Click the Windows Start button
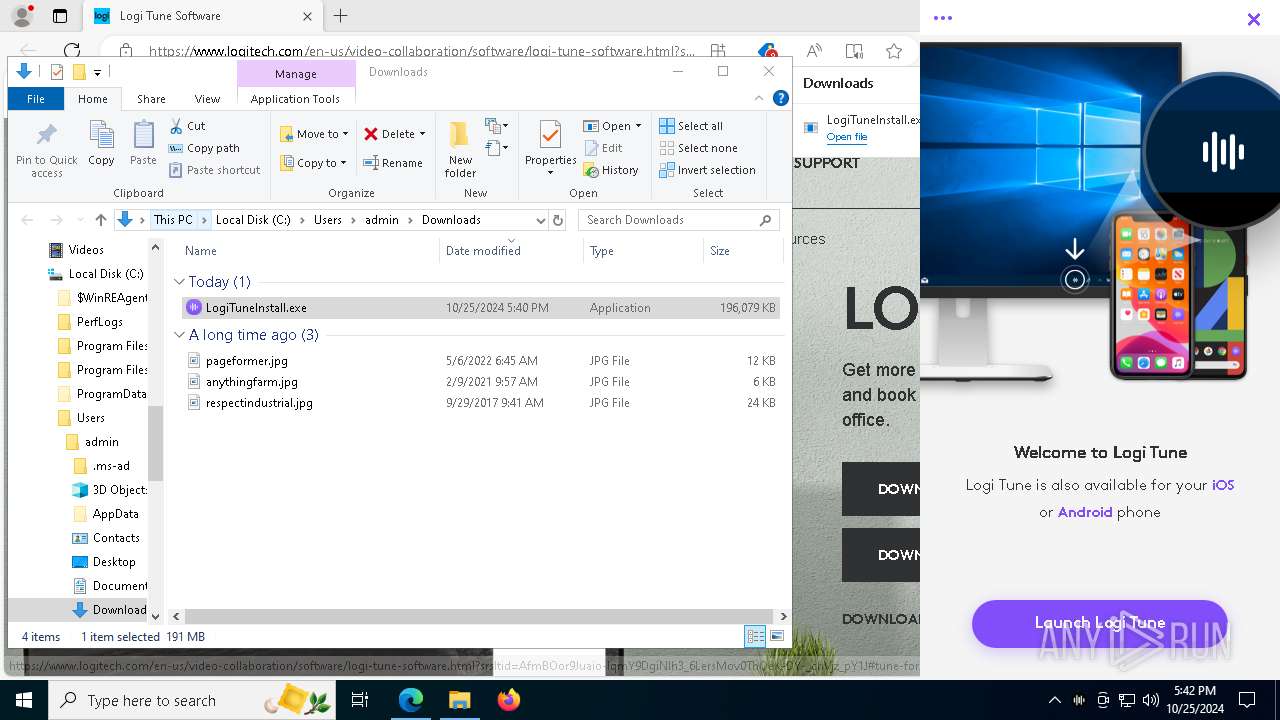This screenshot has width=1280, height=720. [x=24, y=700]
